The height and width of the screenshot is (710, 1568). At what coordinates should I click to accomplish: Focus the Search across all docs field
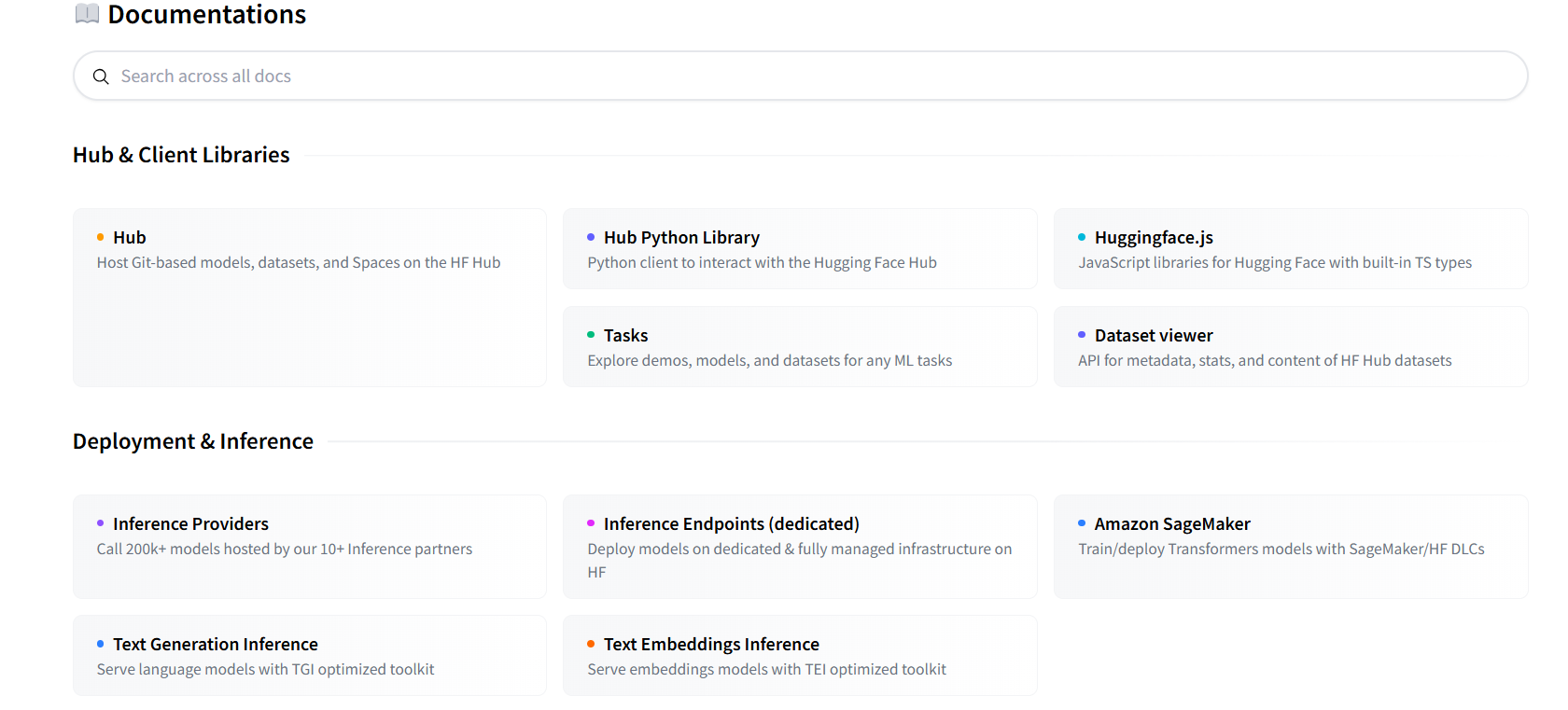(x=803, y=77)
